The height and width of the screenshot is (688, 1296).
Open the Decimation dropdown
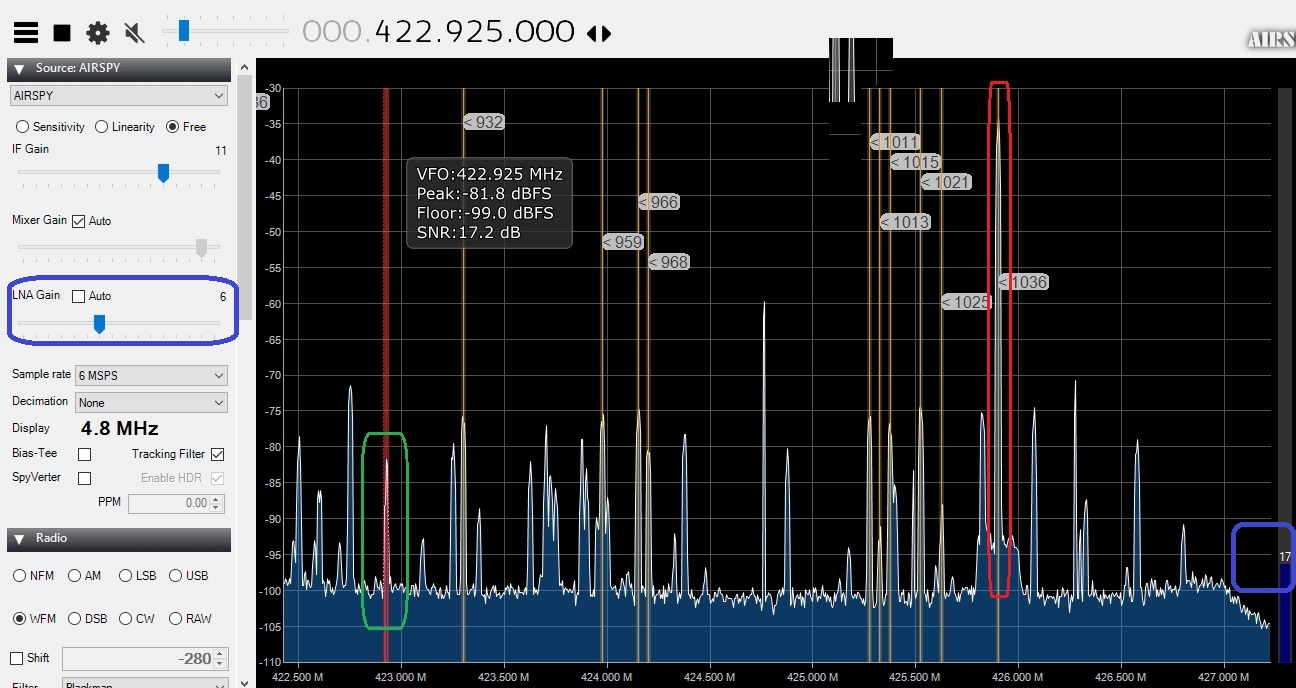(151, 402)
